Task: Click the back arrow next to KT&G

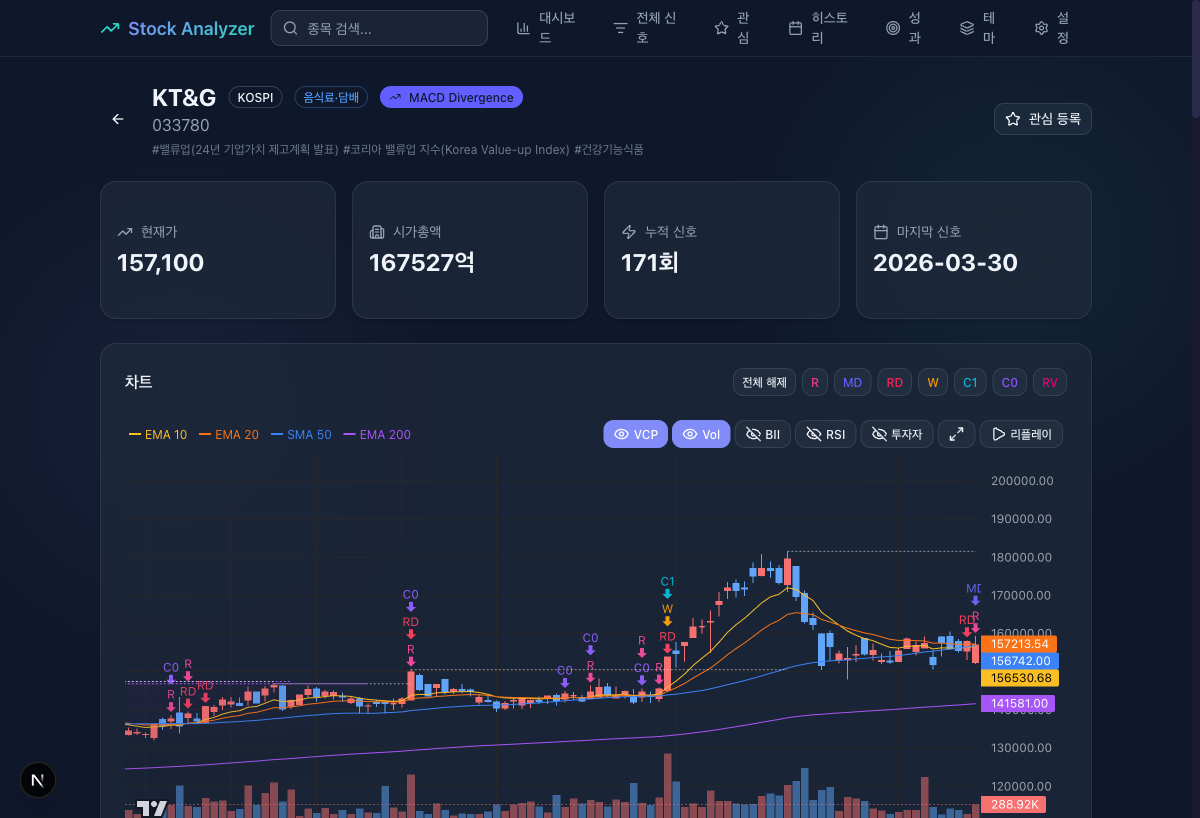Action: click(x=118, y=119)
